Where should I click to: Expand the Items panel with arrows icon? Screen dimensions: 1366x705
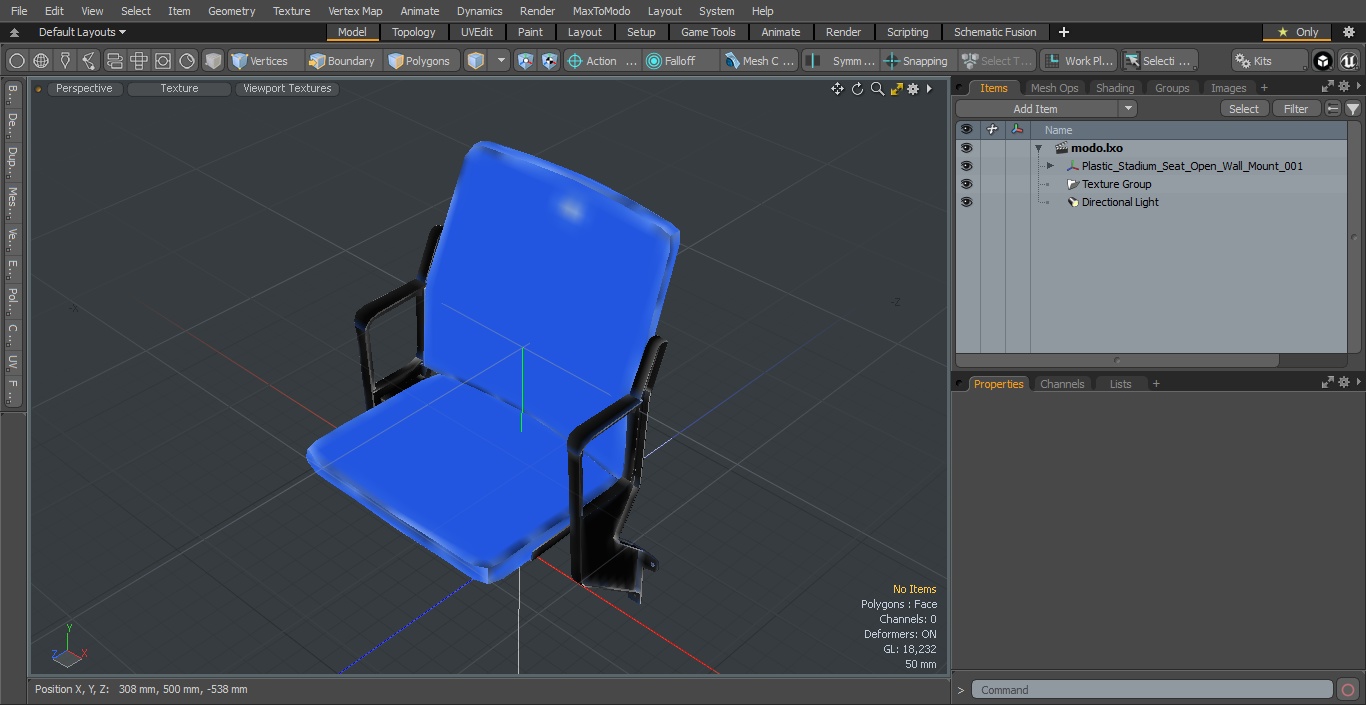point(1328,87)
